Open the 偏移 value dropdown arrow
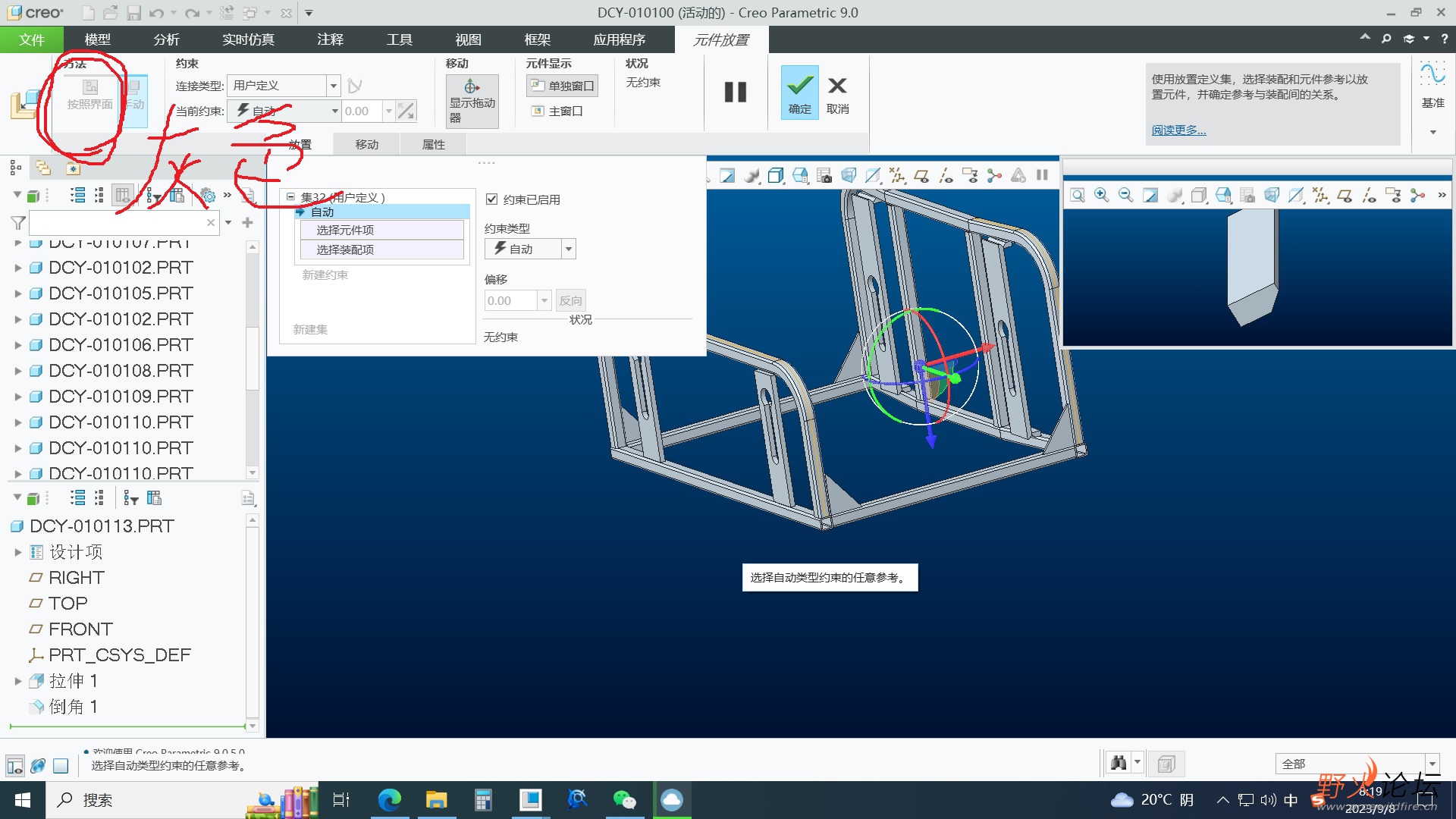The width and height of the screenshot is (1456, 819). (x=544, y=300)
